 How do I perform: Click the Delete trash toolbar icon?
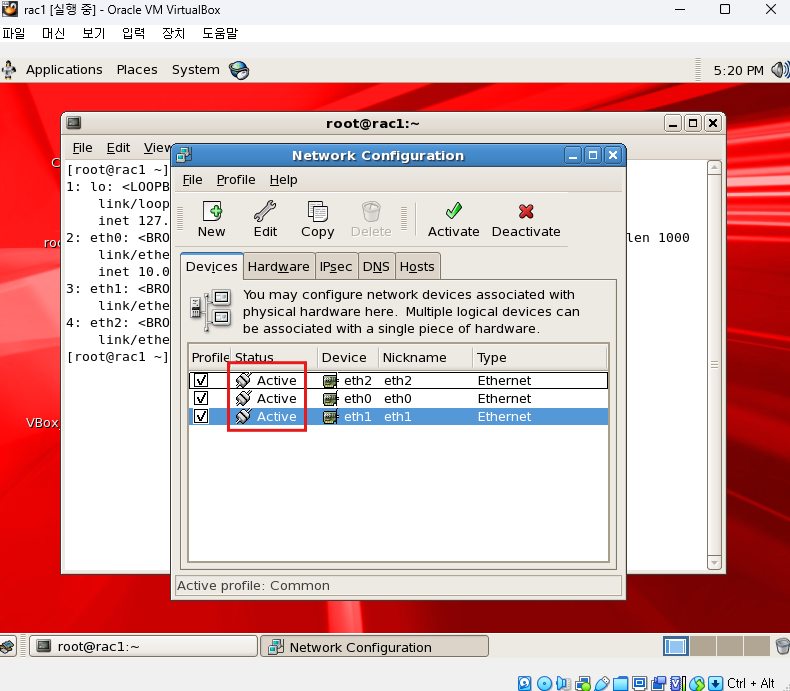point(371,212)
